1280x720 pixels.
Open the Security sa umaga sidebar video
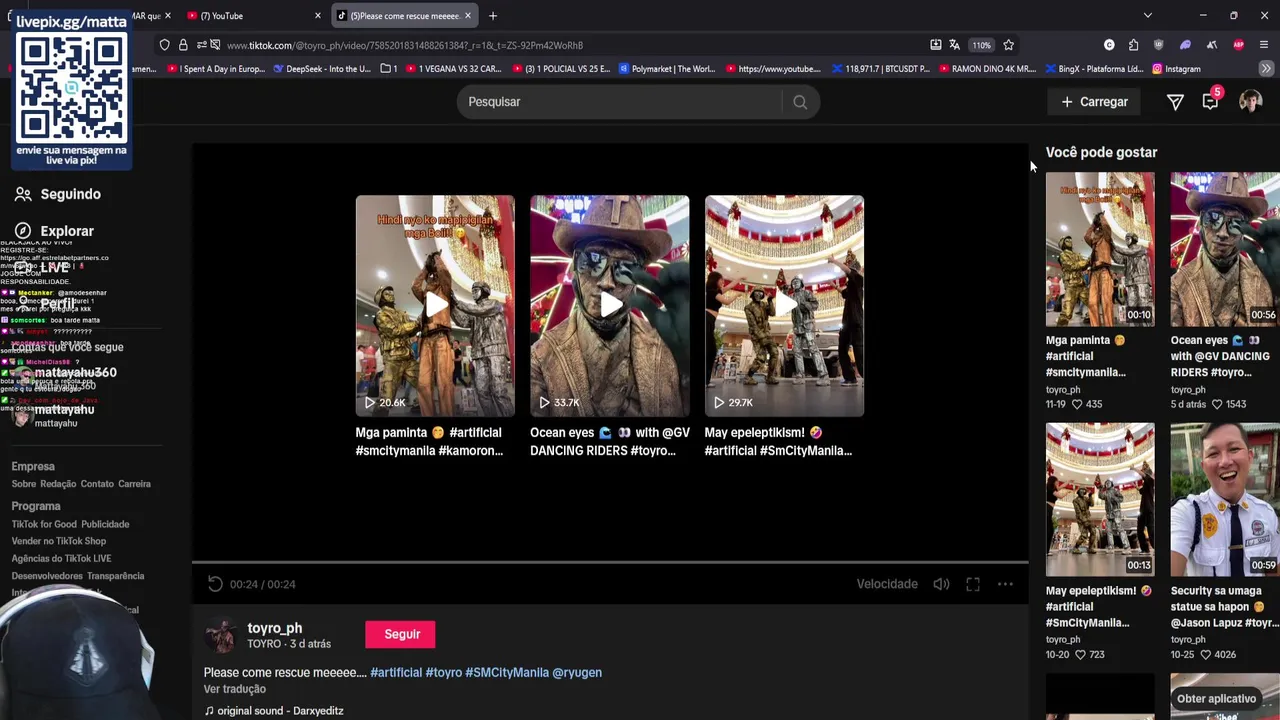pos(1225,500)
